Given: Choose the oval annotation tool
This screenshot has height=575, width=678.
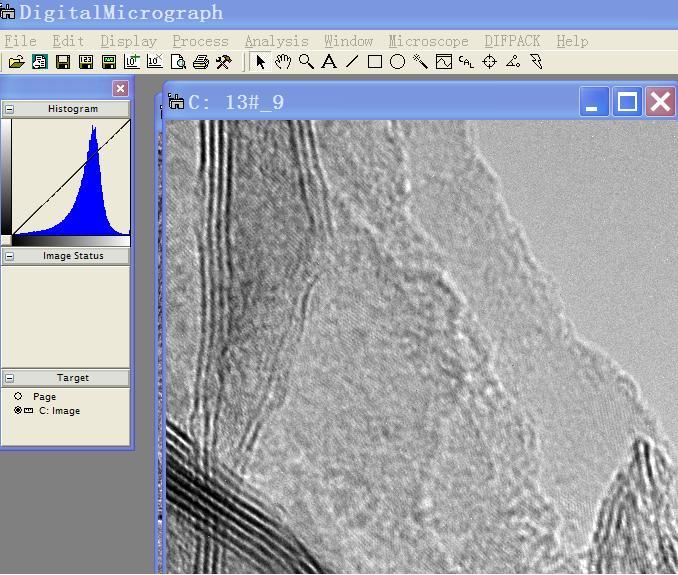Looking at the screenshot, I should (397, 62).
